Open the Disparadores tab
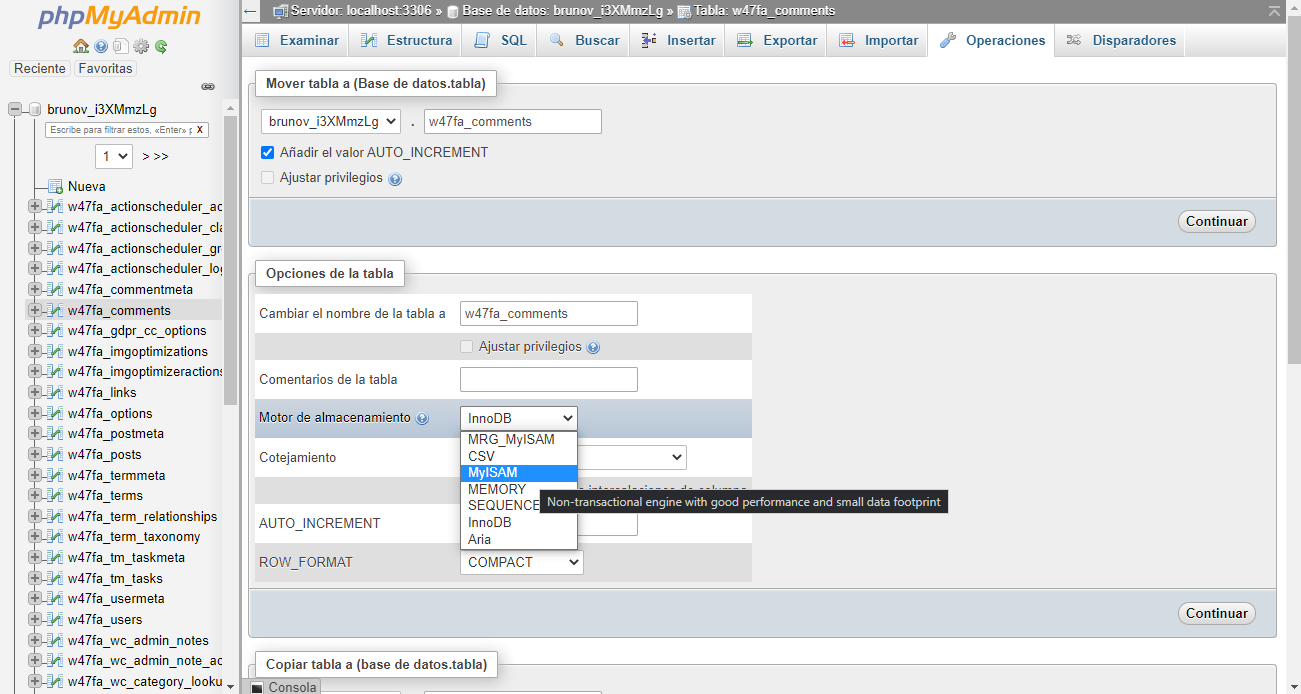Image resolution: width=1301 pixels, height=694 pixels. pos(1121,40)
